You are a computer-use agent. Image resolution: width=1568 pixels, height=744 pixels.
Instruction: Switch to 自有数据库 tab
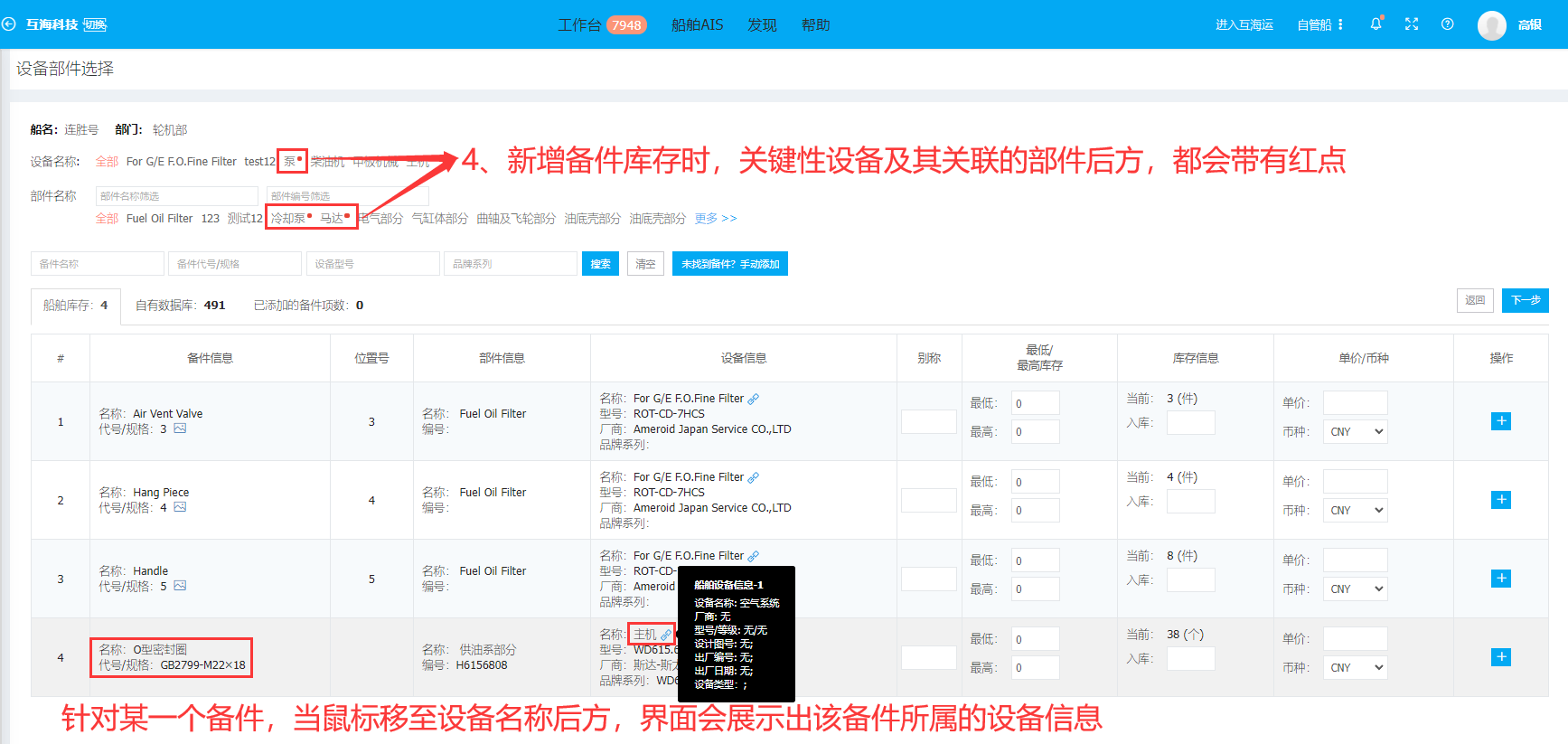point(180,306)
